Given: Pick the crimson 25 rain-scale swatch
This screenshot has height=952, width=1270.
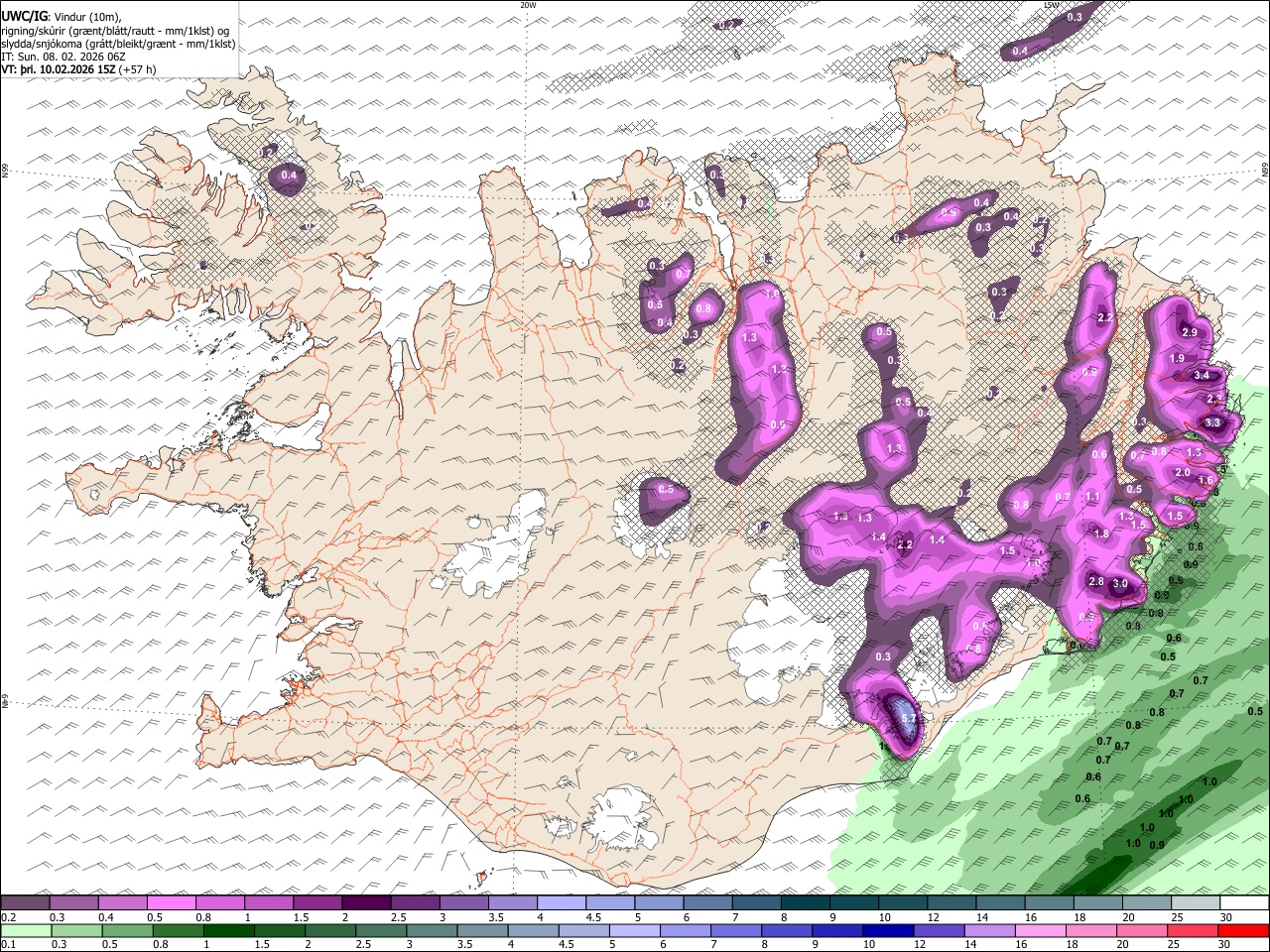Looking at the screenshot, I should point(1194,930).
